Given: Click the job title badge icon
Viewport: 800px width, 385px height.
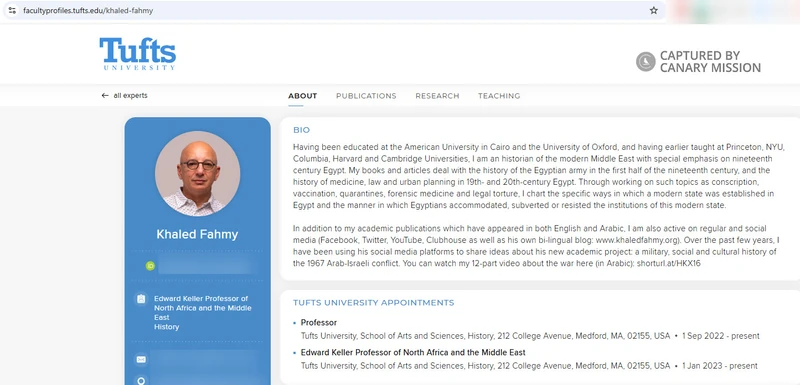Looking at the screenshot, I should (141, 299).
